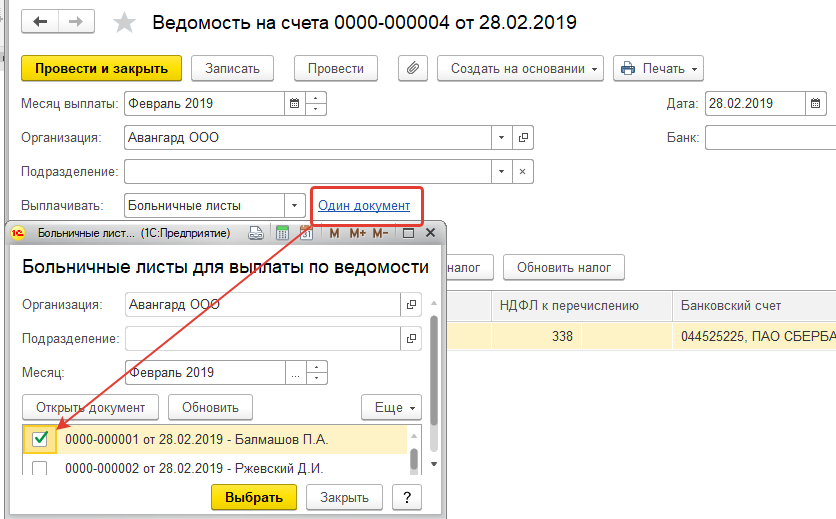This screenshot has height=519, width=836.
Task: Click into the Дата field 28.02.2019
Action: point(755,103)
